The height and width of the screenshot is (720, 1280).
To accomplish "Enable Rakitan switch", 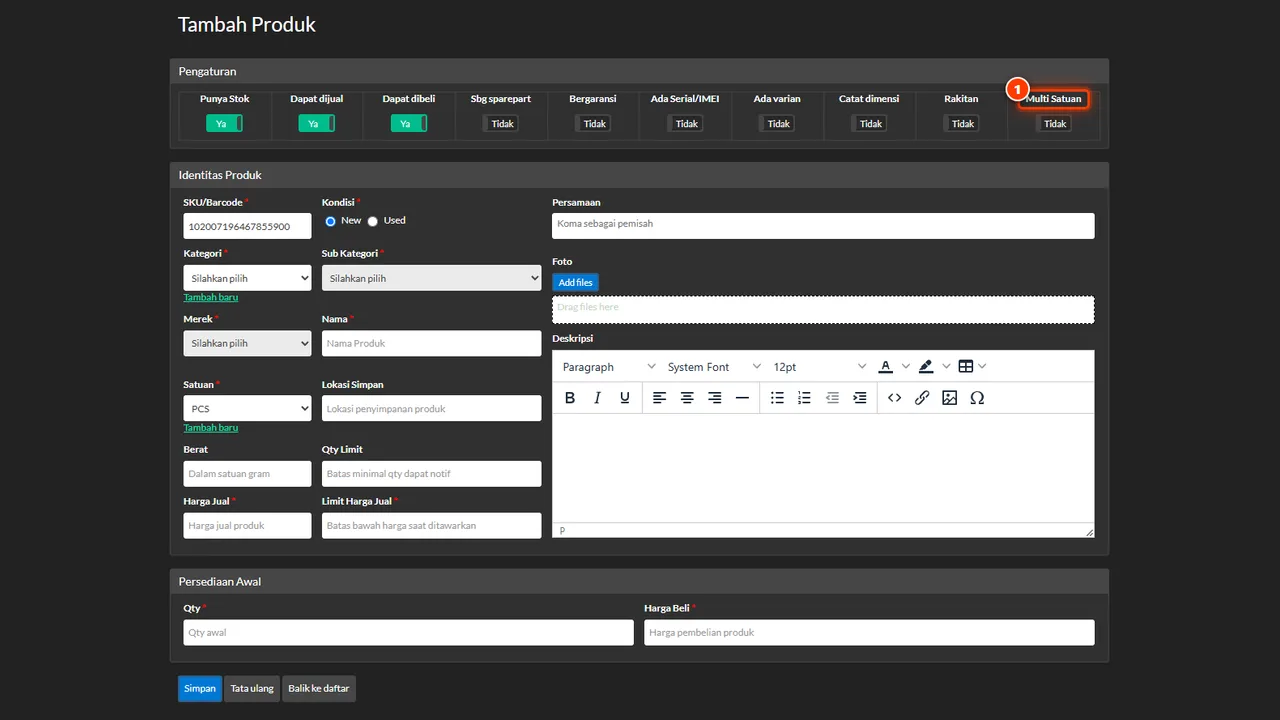I will pyautogui.click(x=960, y=124).
